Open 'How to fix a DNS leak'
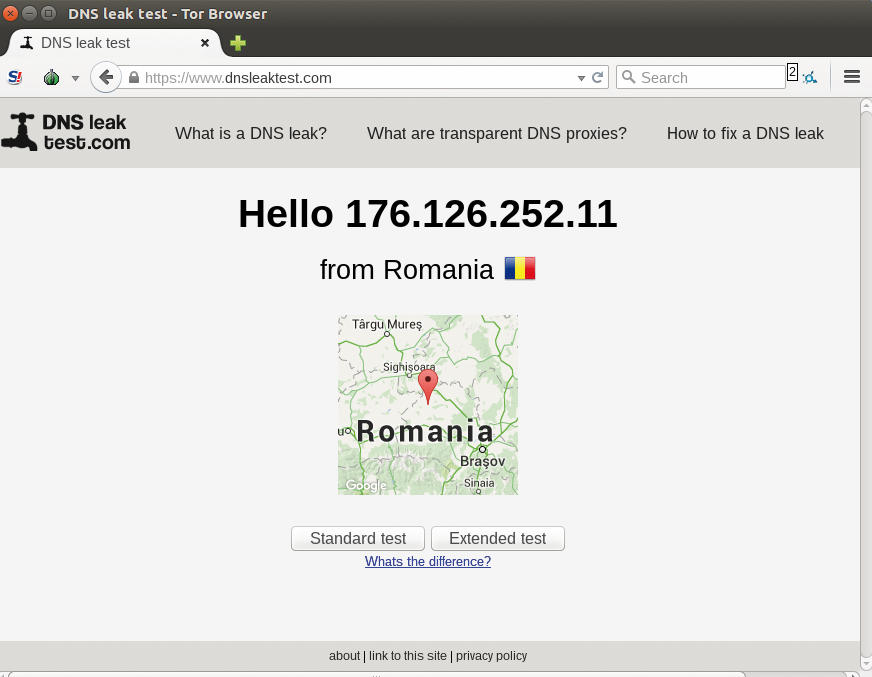This screenshot has height=677, width=872. click(745, 134)
